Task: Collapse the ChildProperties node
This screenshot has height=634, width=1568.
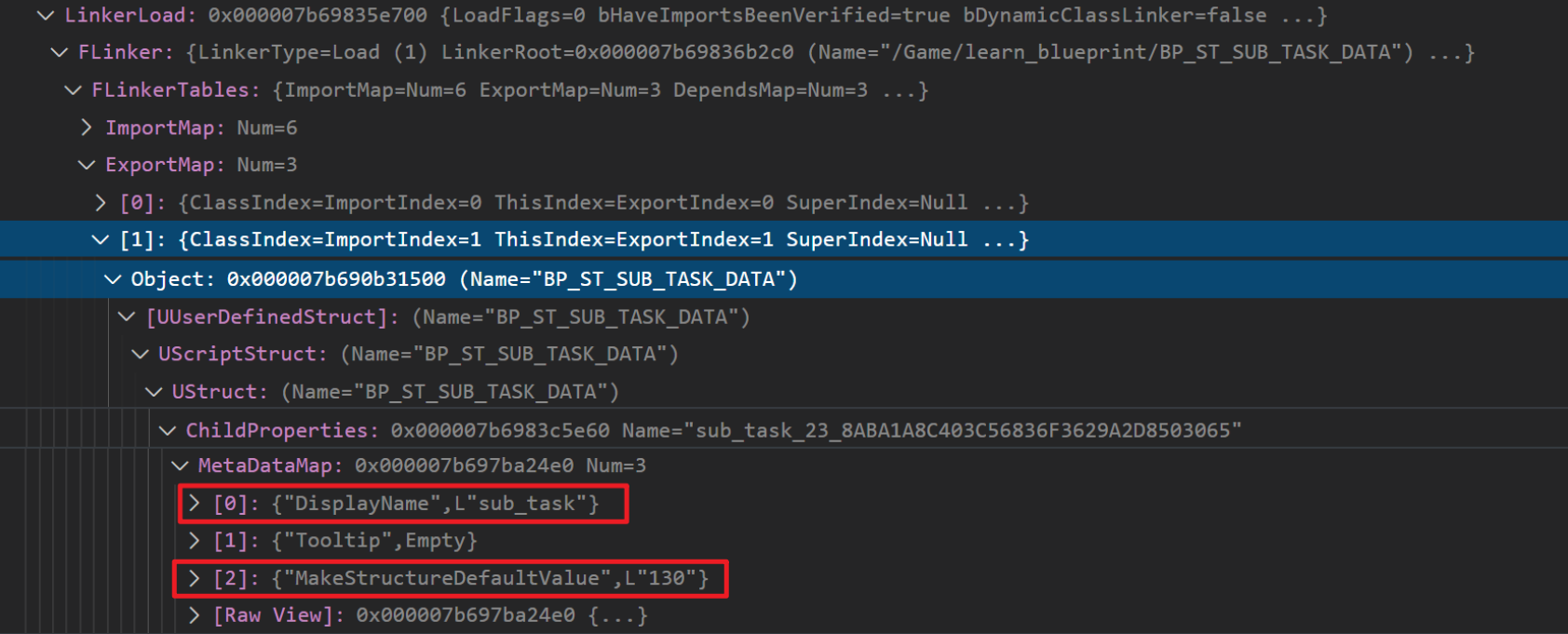Action: 168,430
